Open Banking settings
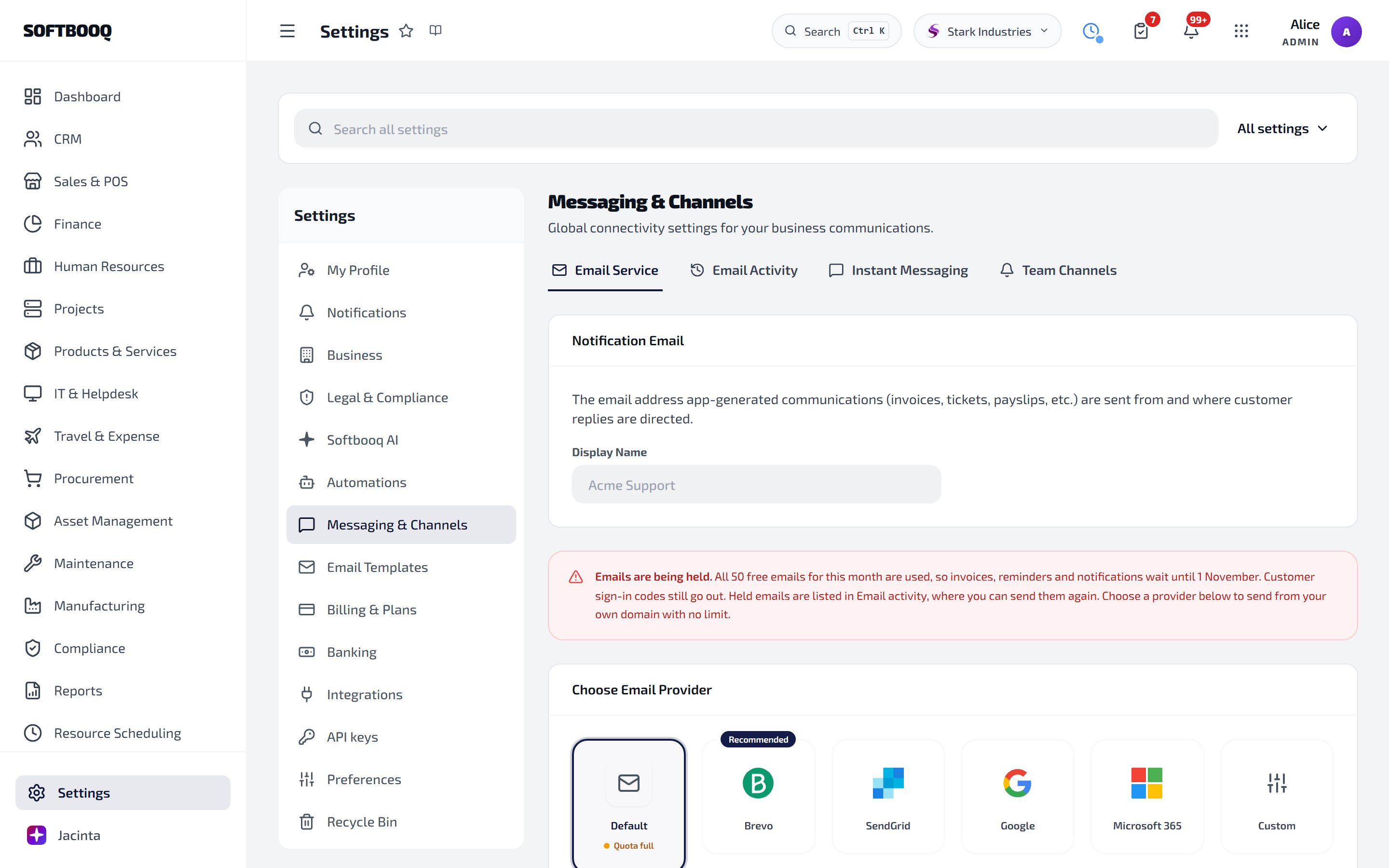 point(401,652)
